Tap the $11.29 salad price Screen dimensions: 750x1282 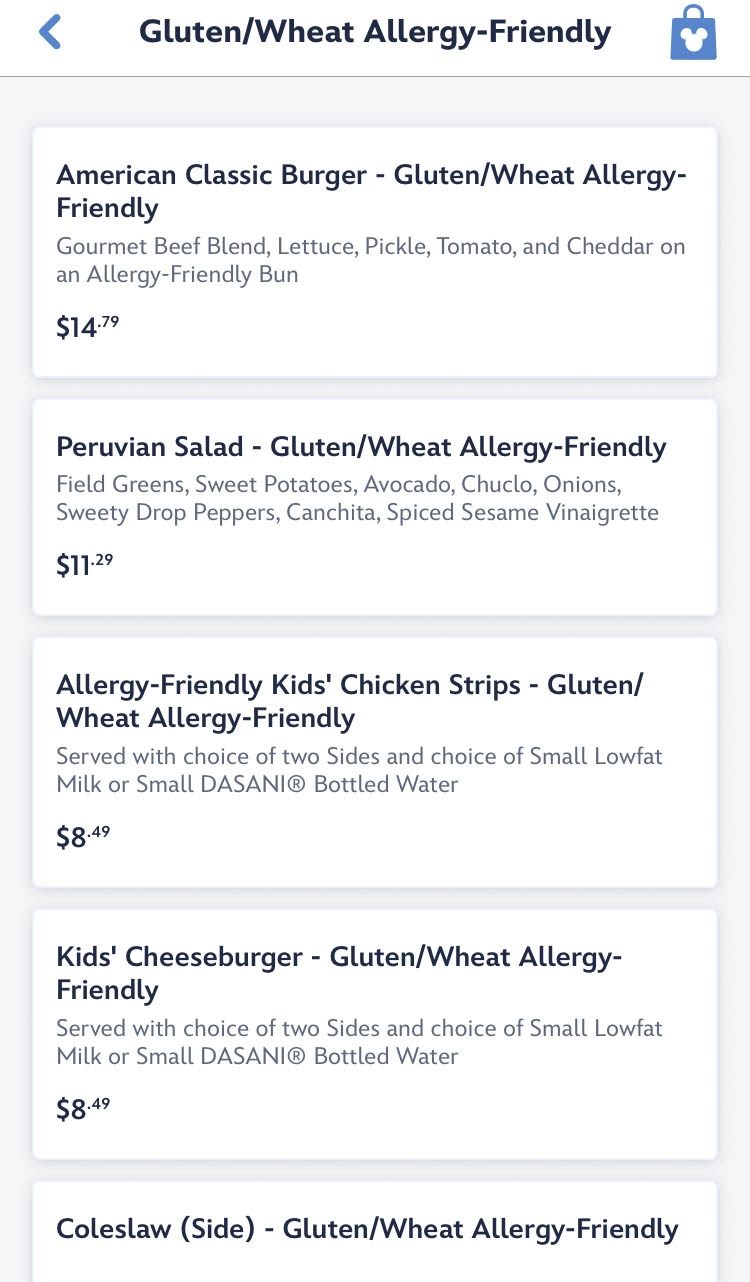point(85,565)
